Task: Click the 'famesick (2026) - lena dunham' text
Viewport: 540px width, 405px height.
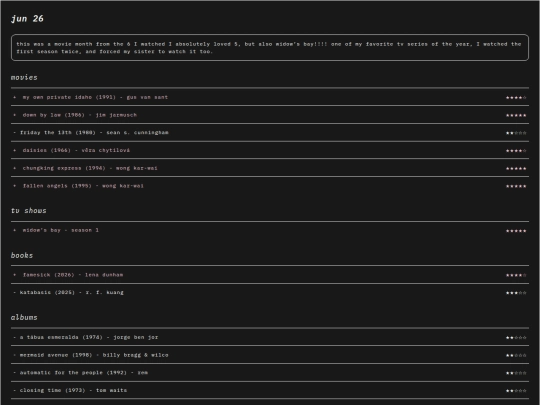Action: (x=73, y=275)
